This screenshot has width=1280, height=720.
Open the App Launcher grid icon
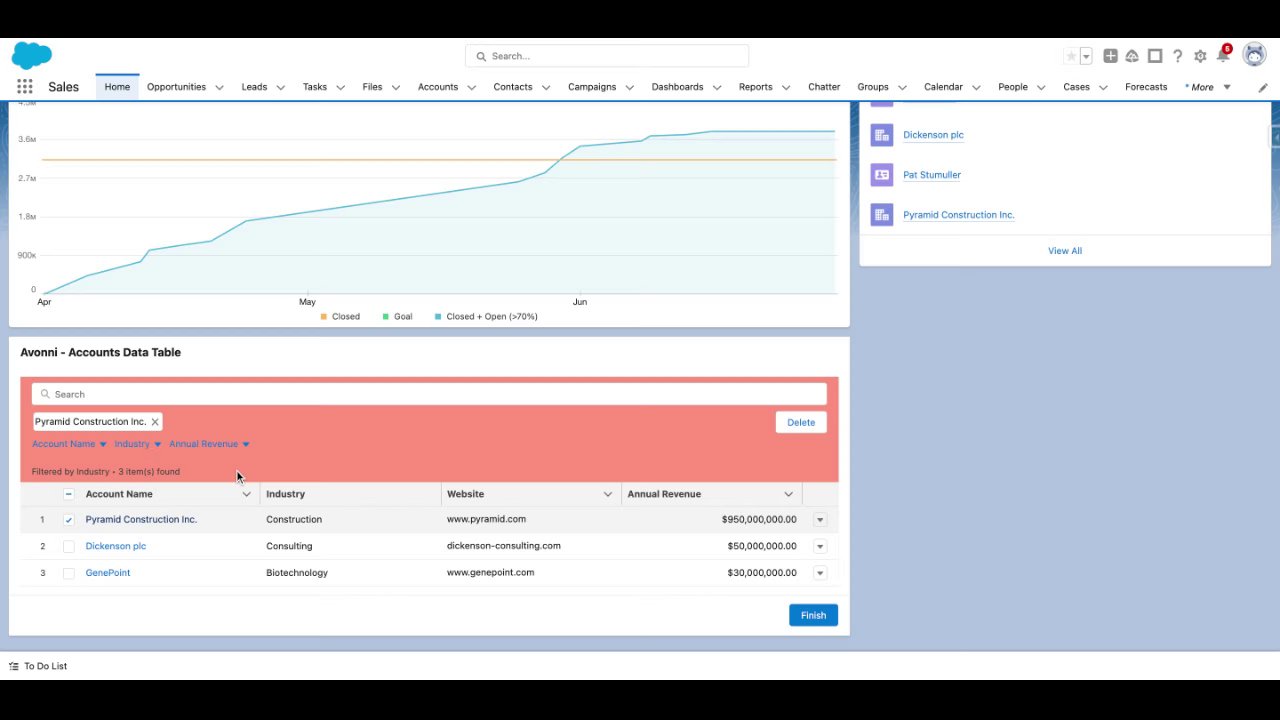click(24, 87)
